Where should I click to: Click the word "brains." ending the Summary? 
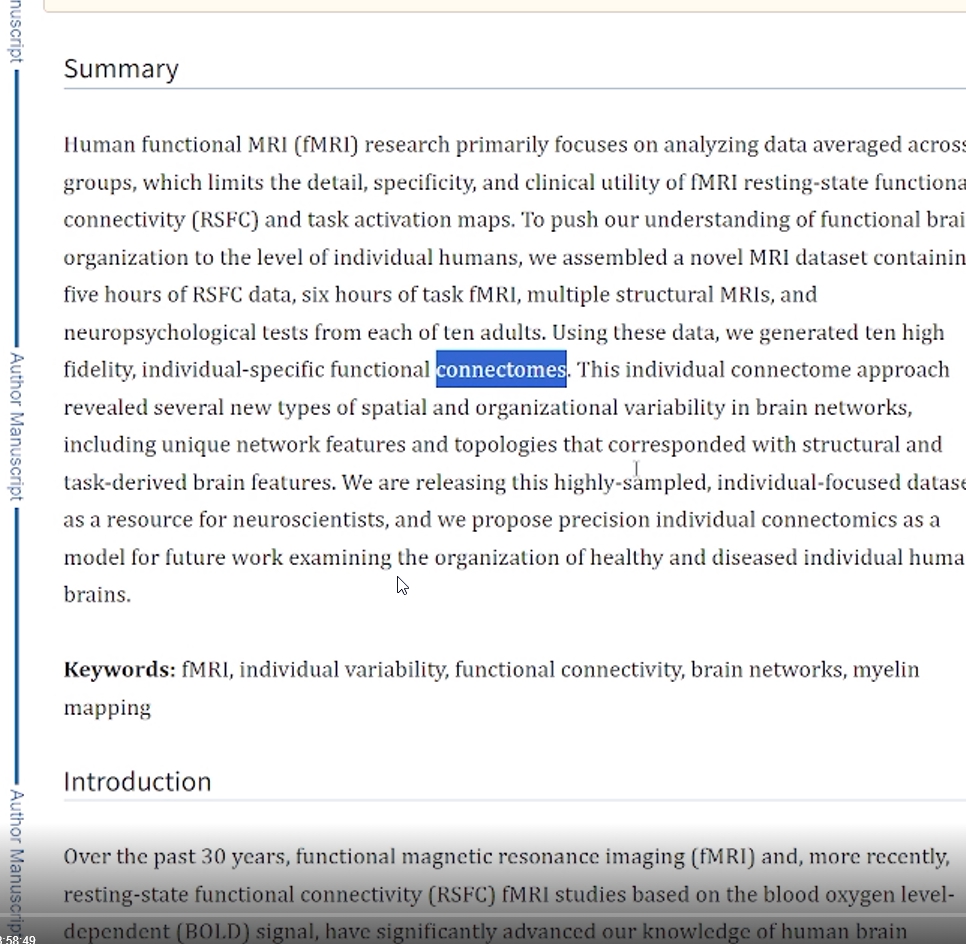point(97,595)
